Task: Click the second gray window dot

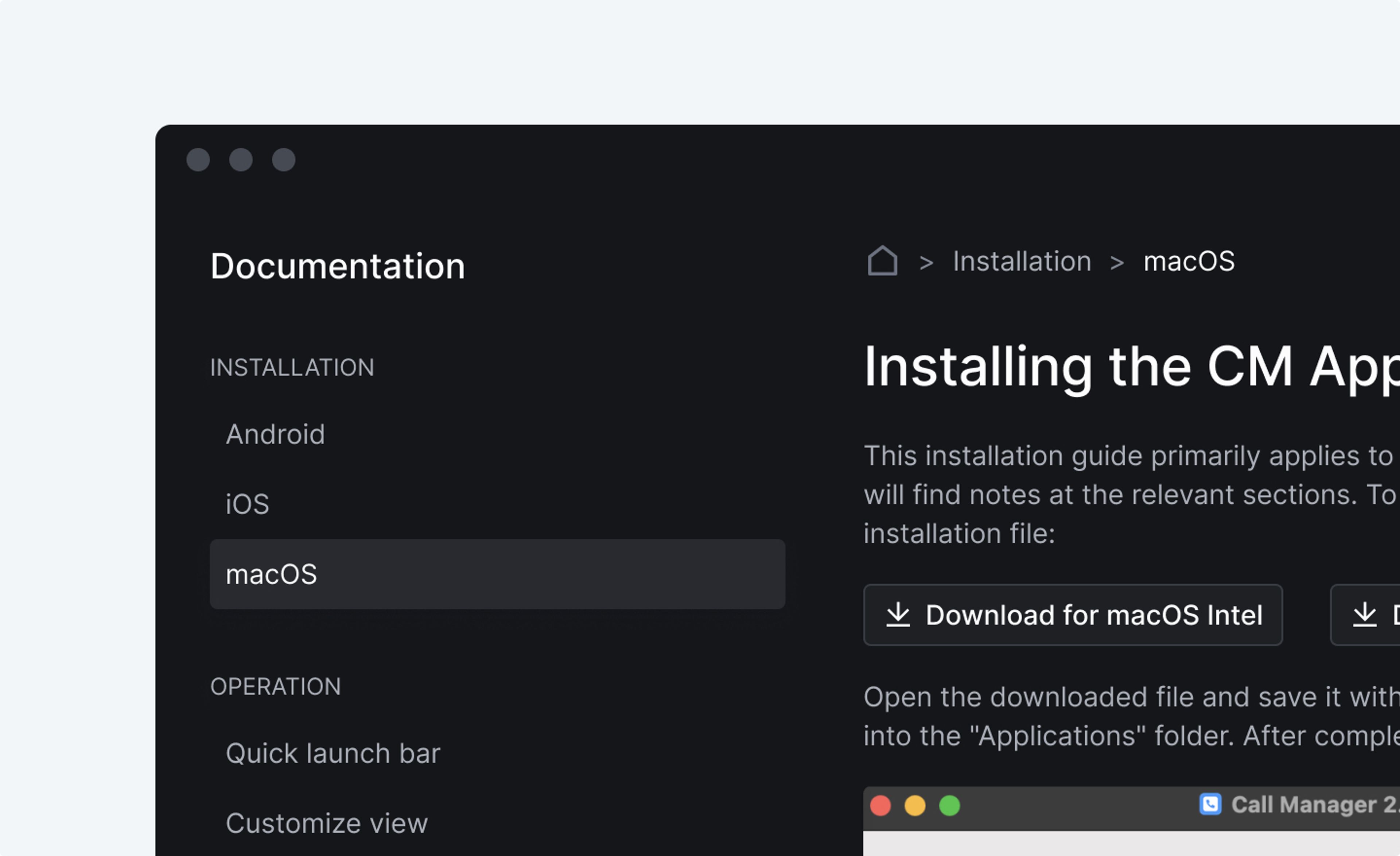Action: coord(241,160)
